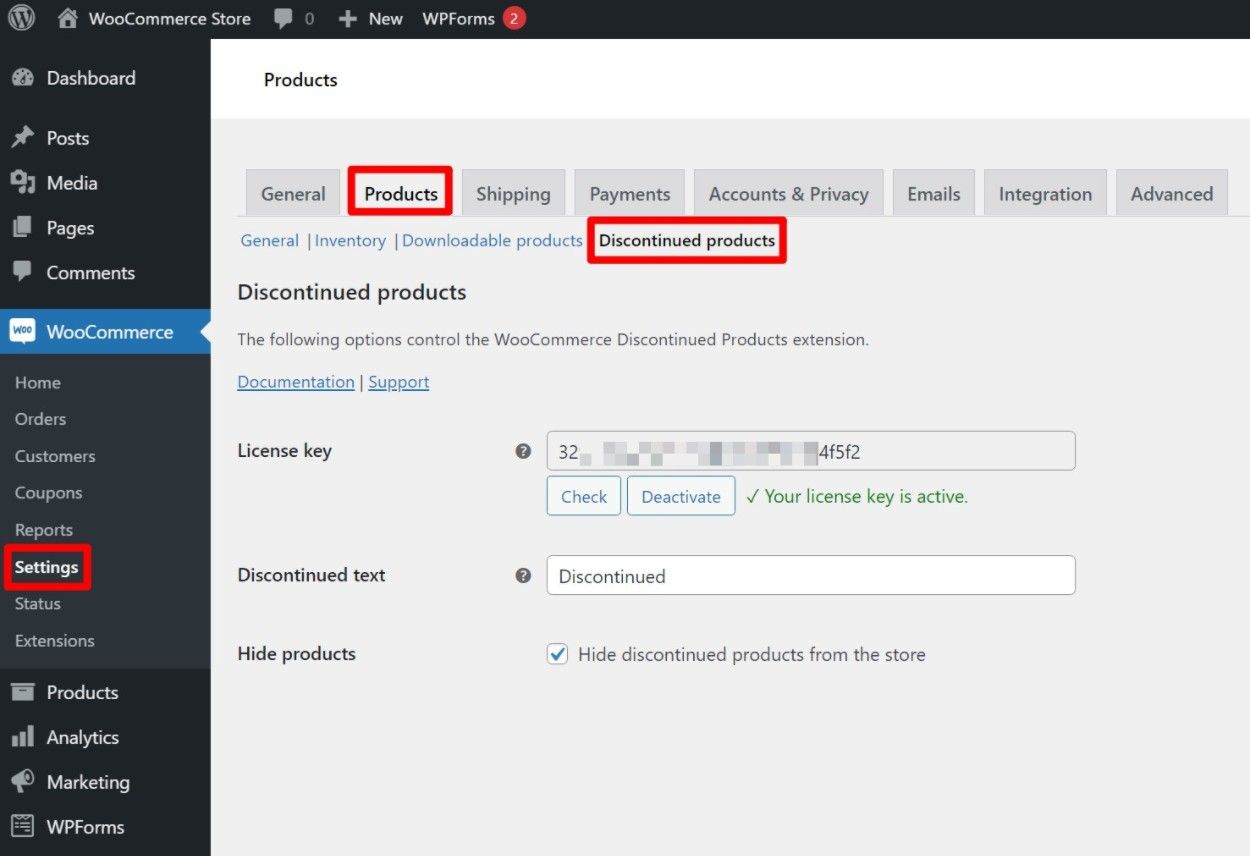Image resolution: width=1250 pixels, height=856 pixels.
Task: Go to Accounts & Privacy tab
Action: pos(788,194)
